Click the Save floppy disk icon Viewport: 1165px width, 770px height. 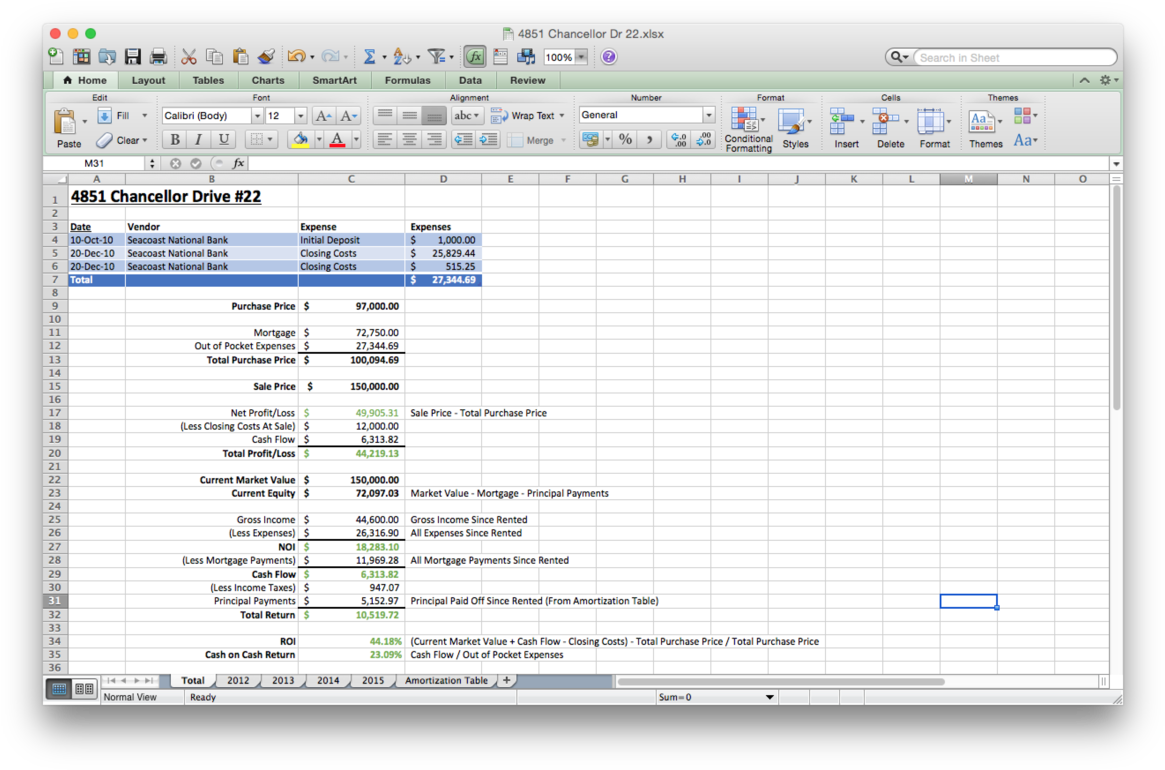(x=132, y=58)
